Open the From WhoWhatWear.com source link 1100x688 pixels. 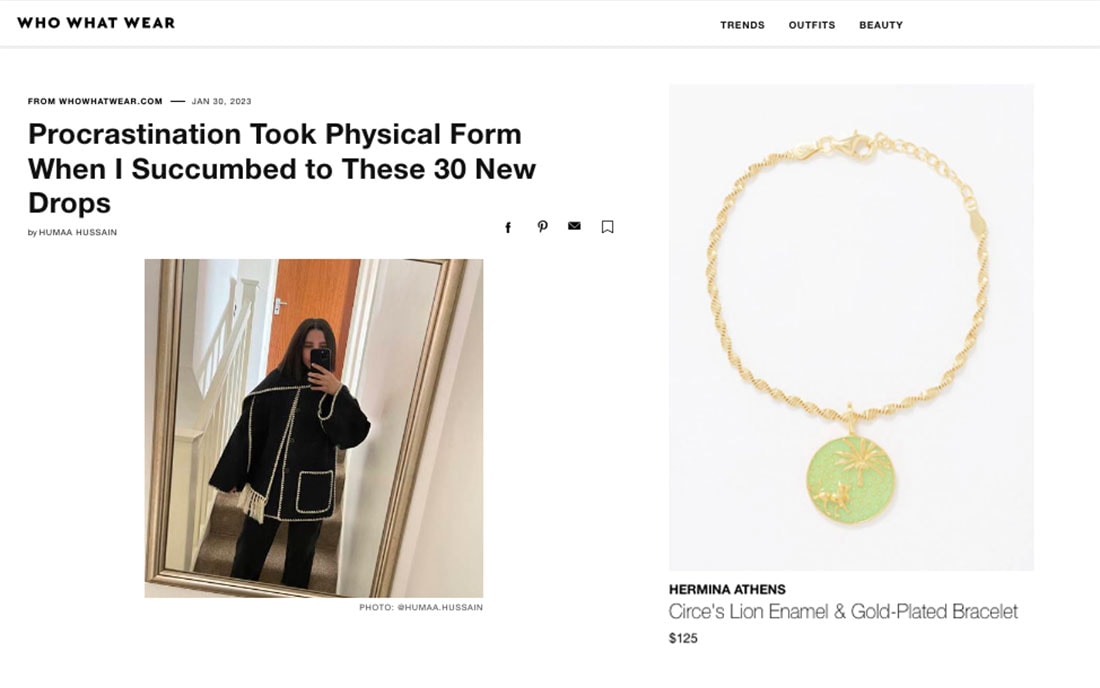coord(95,101)
